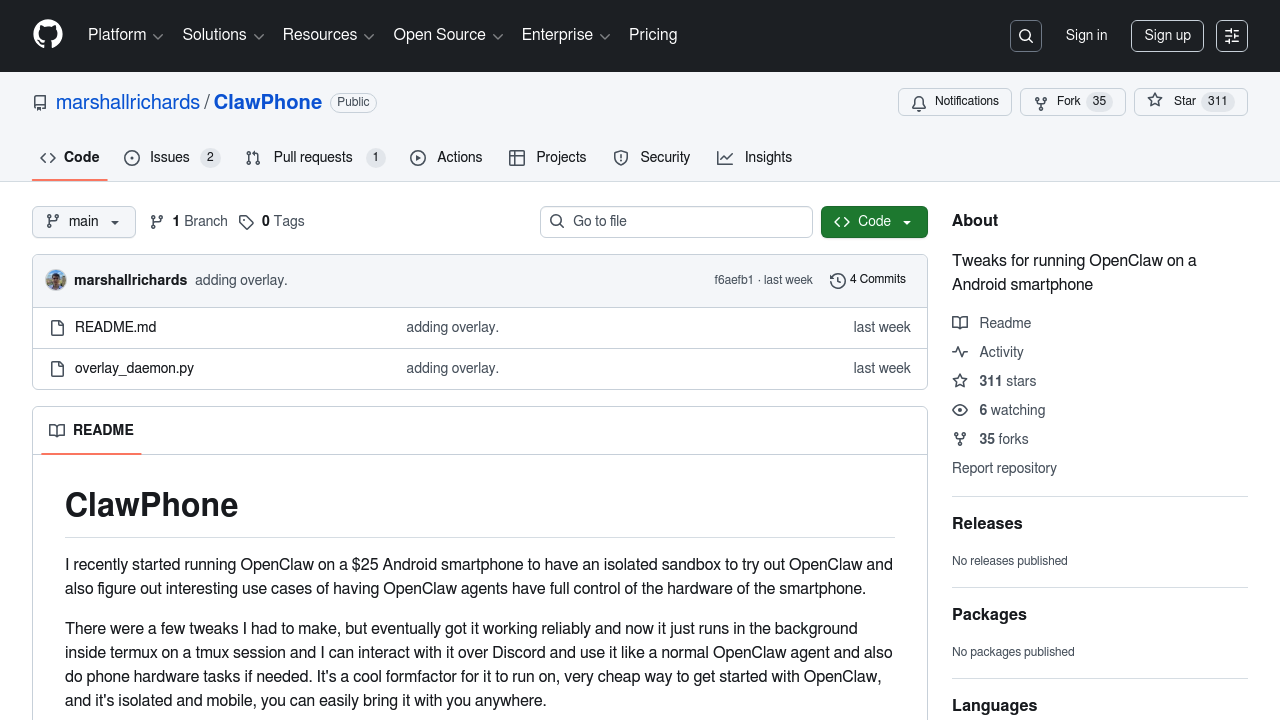Viewport: 1280px width, 720px height.
Task: Open the 4 Commits history
Action: click(x=868, y=280)
